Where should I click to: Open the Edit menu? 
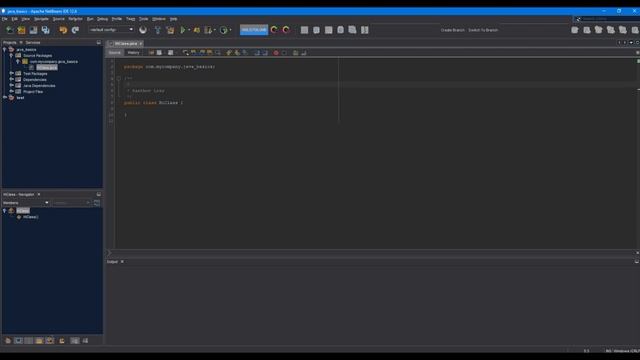(x=15, y=19)
